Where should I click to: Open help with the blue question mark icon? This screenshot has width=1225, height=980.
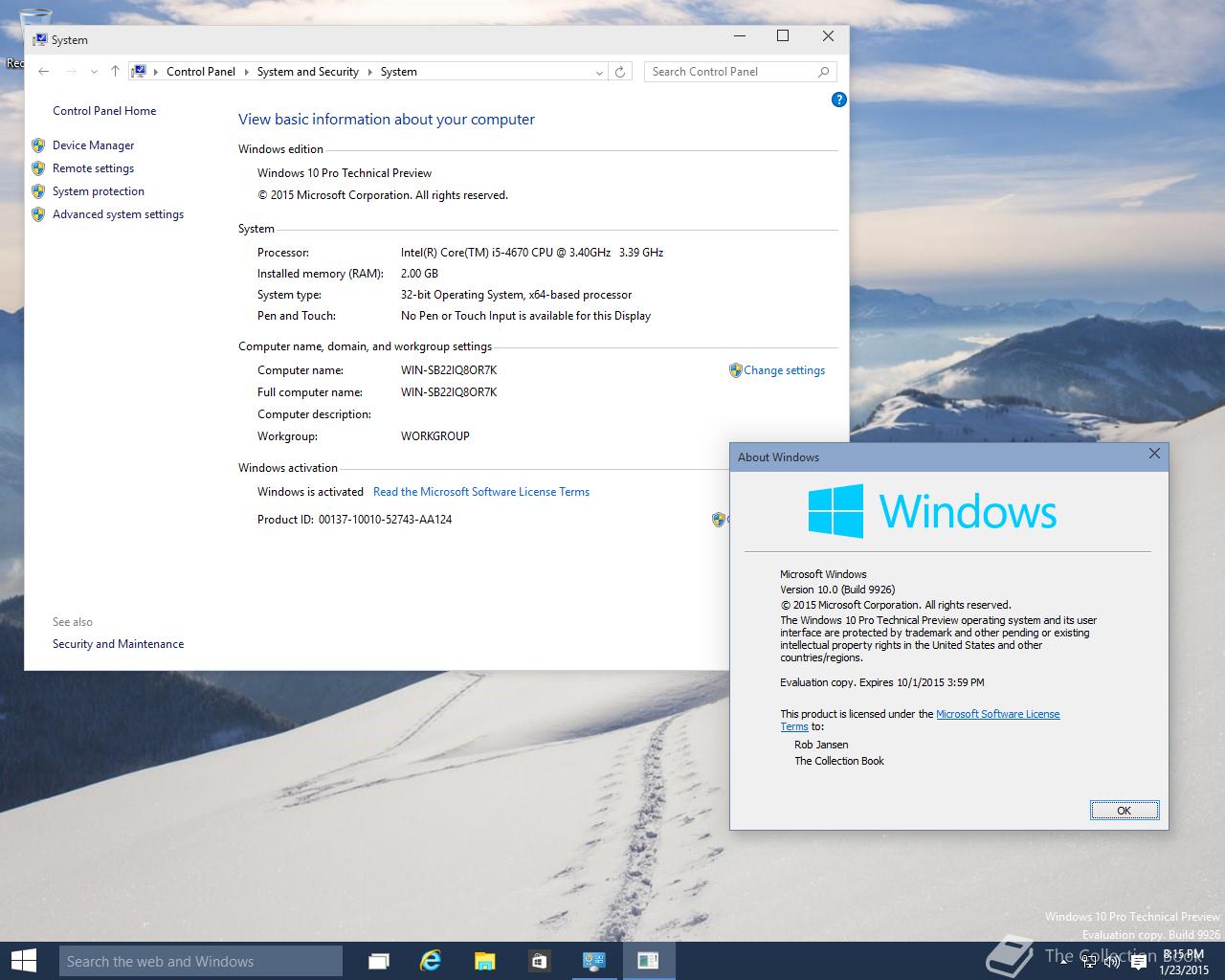[839, 100]
